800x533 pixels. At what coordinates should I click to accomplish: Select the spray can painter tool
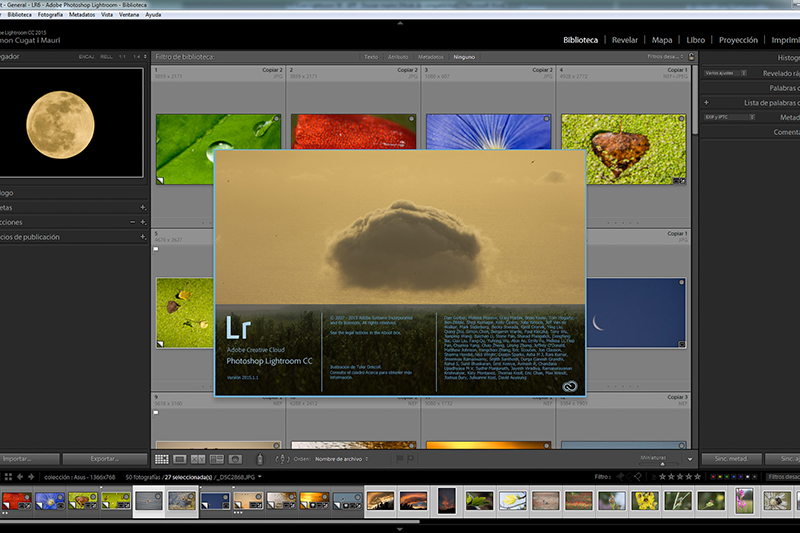(260, 459)
